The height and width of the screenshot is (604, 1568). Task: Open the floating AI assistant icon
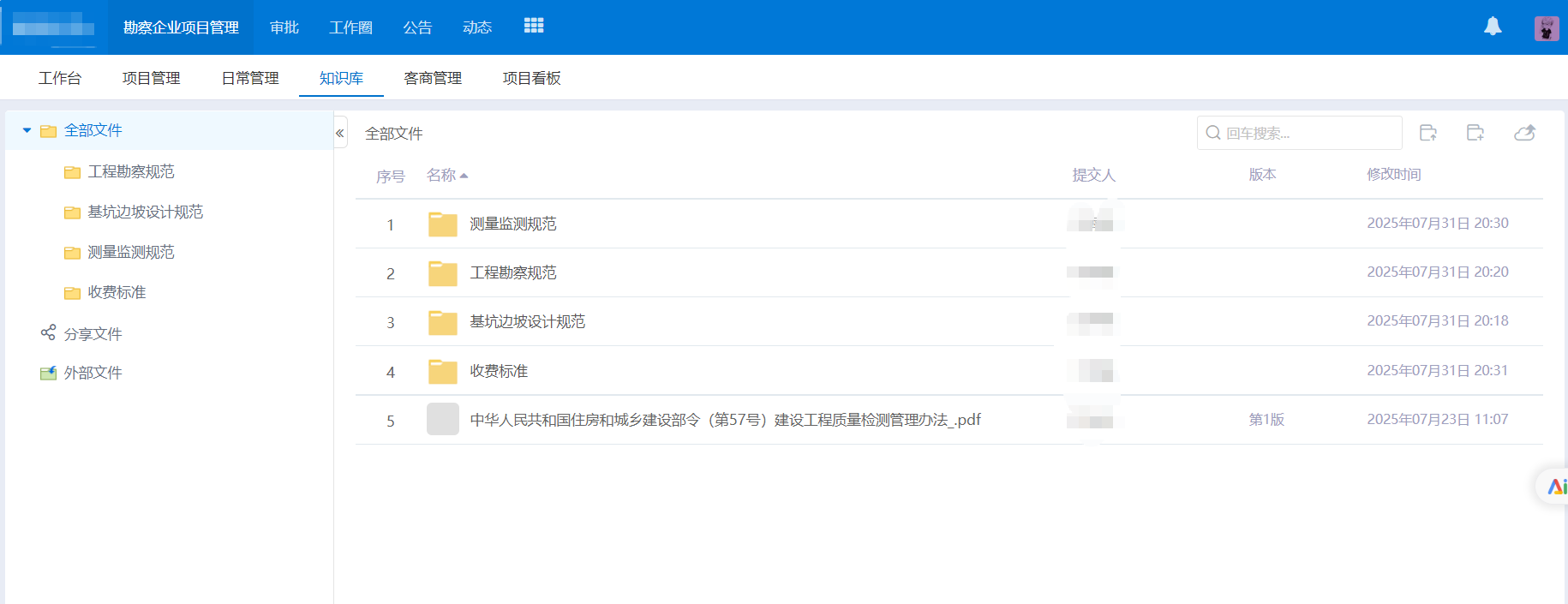(x=1555, y=487)
